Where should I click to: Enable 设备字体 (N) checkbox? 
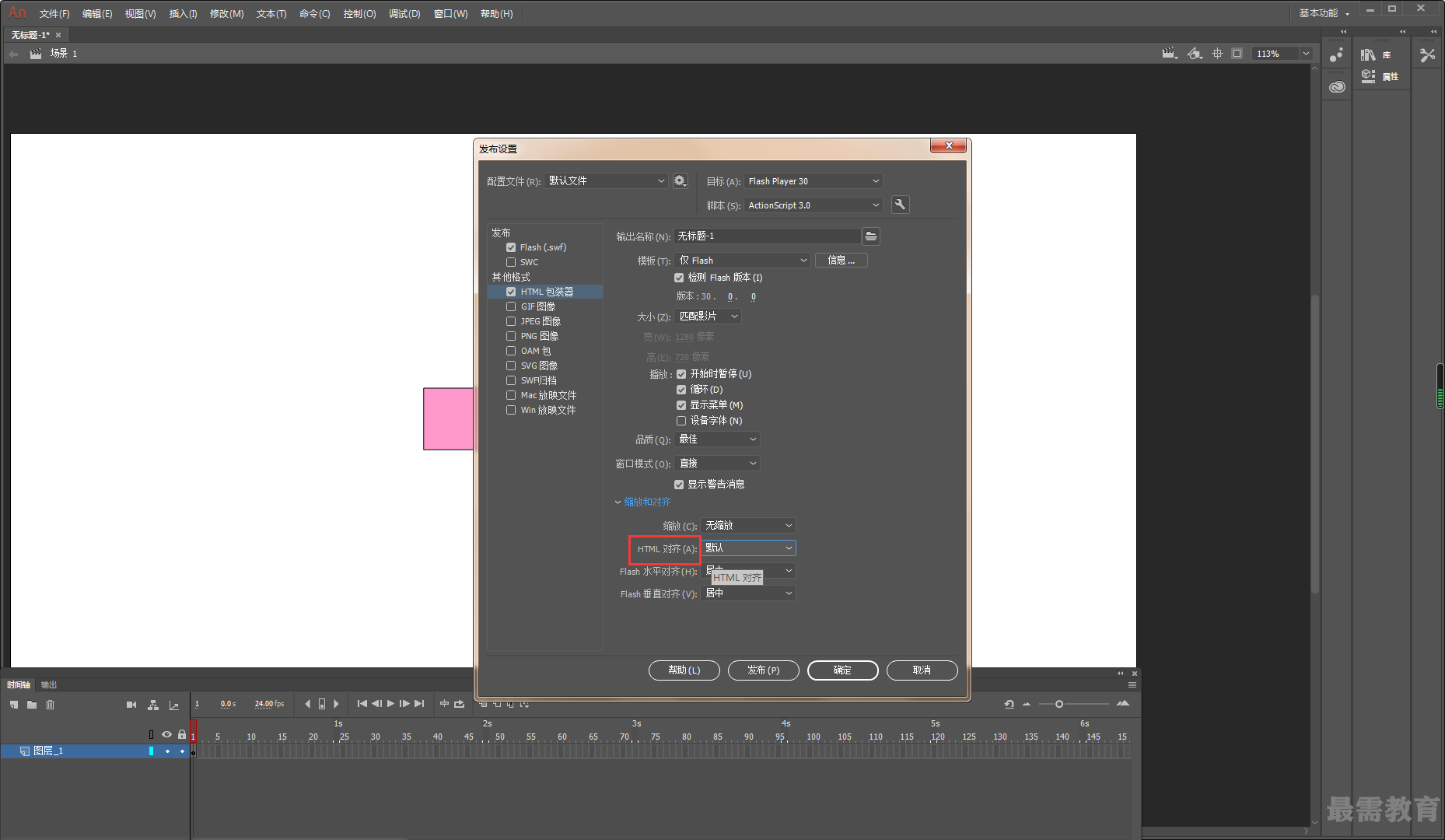pos(681,421)
